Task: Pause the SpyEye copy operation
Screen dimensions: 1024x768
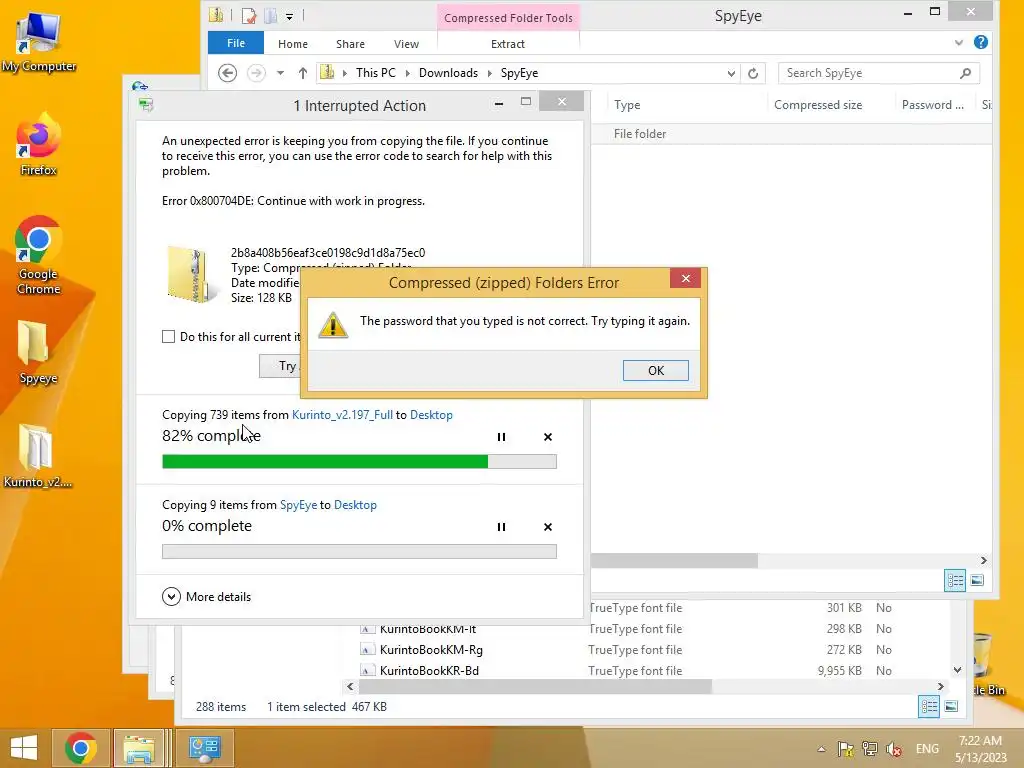Action: pyautogui.click(x=501, y=527)
